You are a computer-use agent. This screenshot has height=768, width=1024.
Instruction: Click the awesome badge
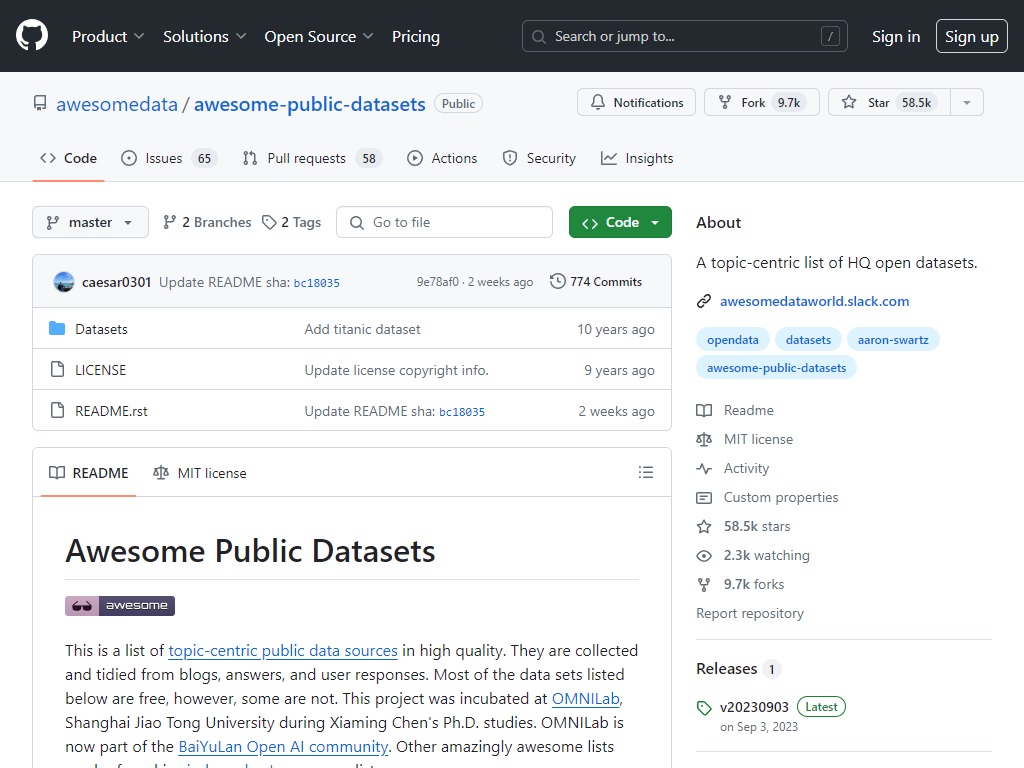pos(120,606)
